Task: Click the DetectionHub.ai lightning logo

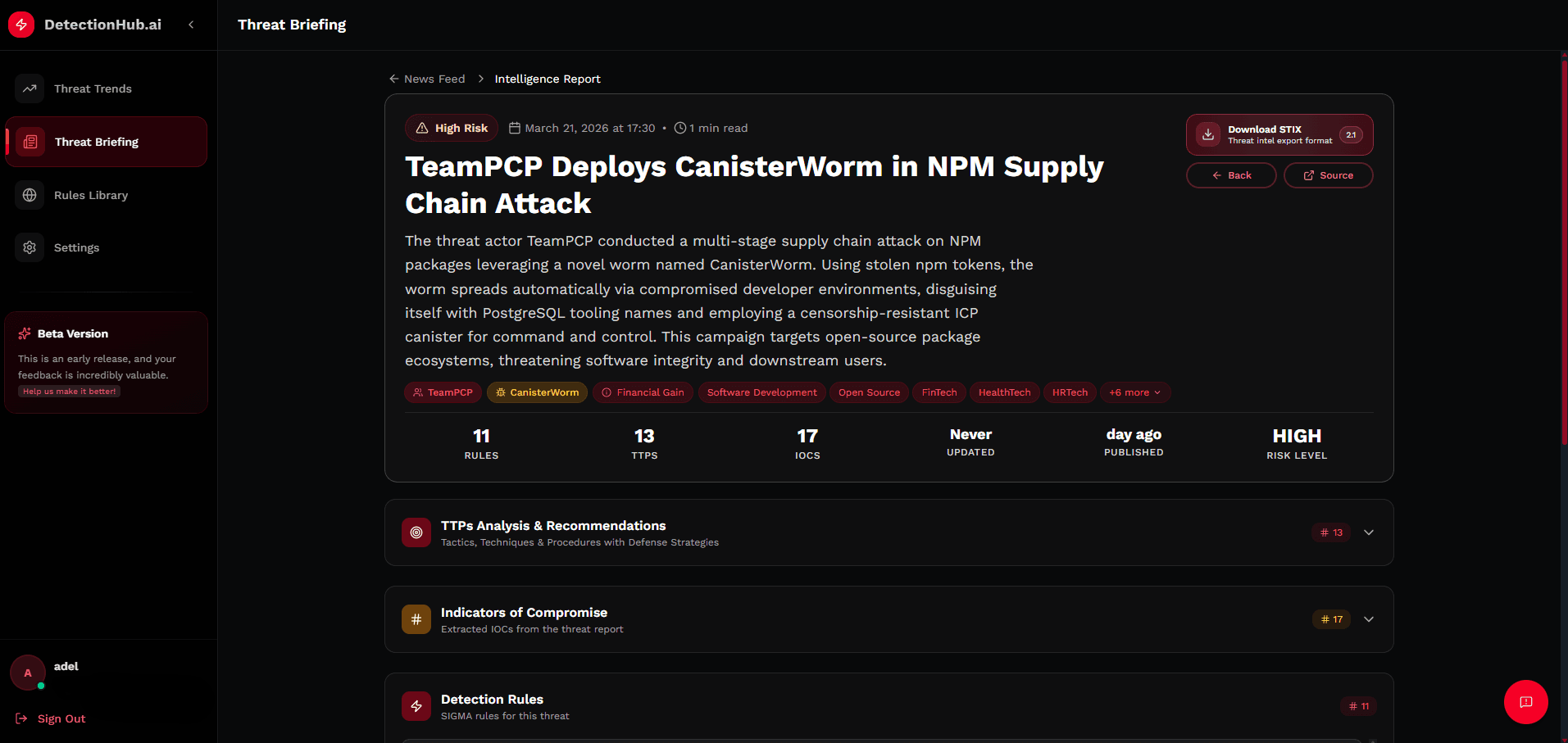Action: 21,25
